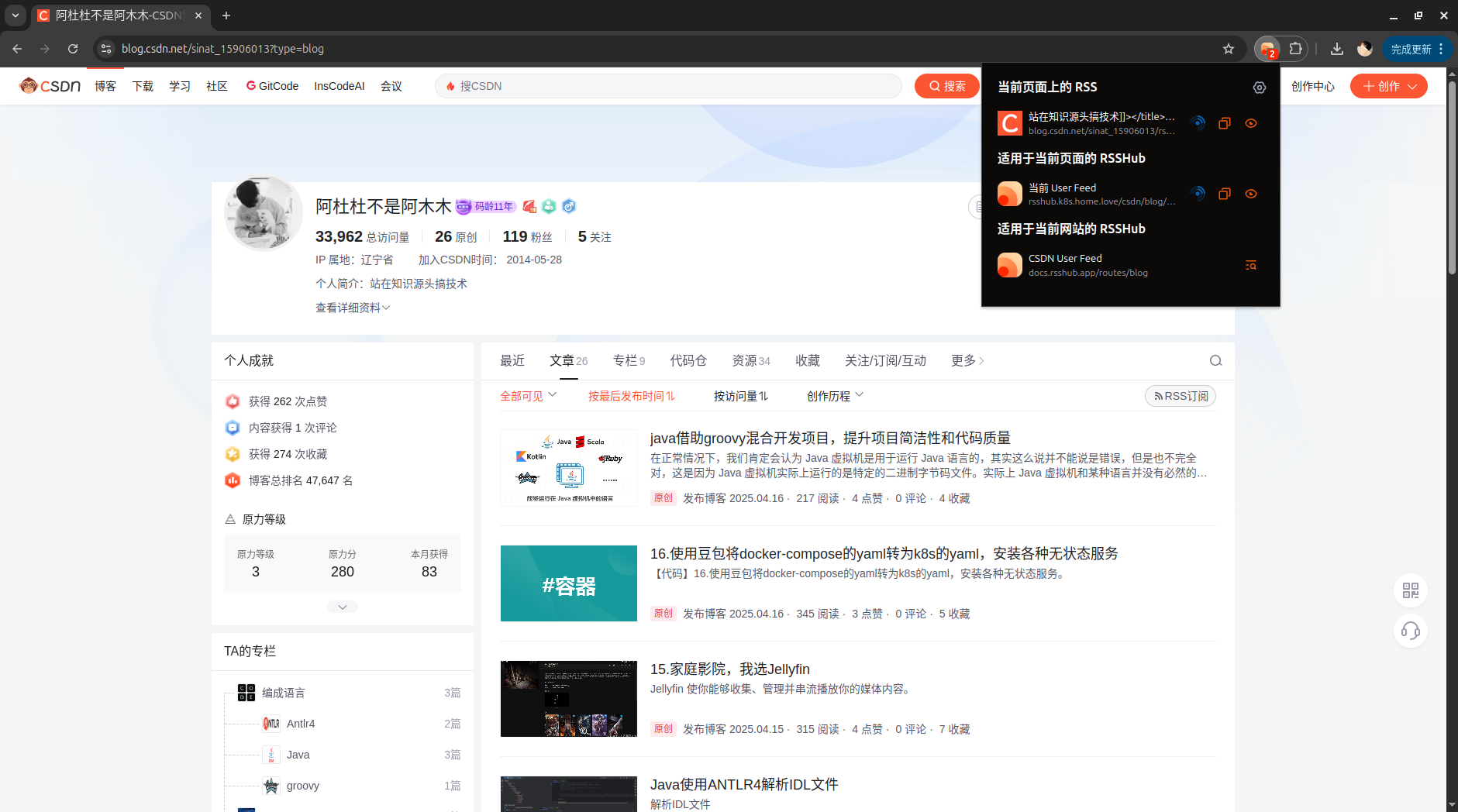Open the tab search dropdown
Image resolution: width=1458 pixels, height=812 pixels.
click(16, 15)
